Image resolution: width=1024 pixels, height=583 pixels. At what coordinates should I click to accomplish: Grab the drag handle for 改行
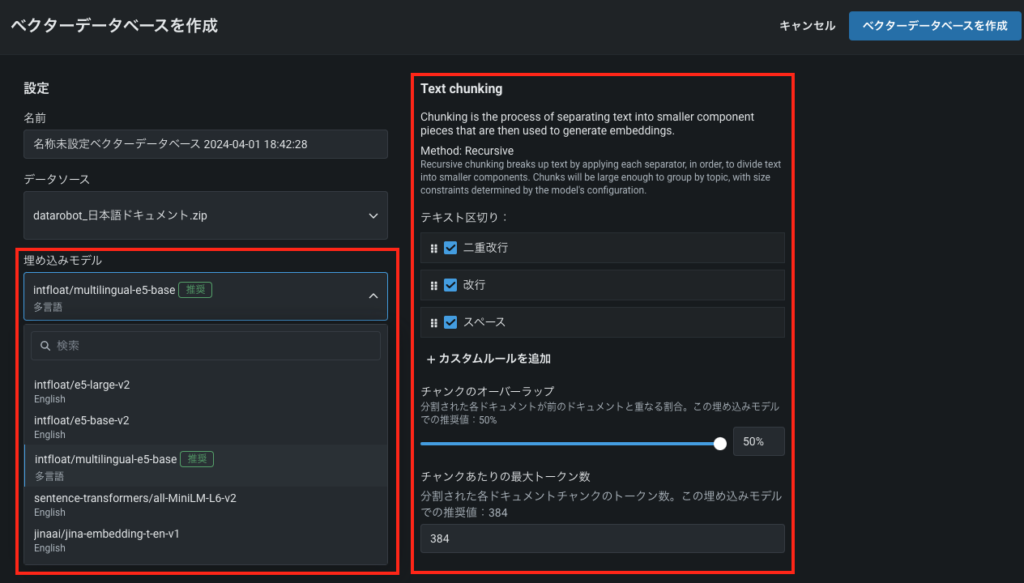click(x=434, y=285)
